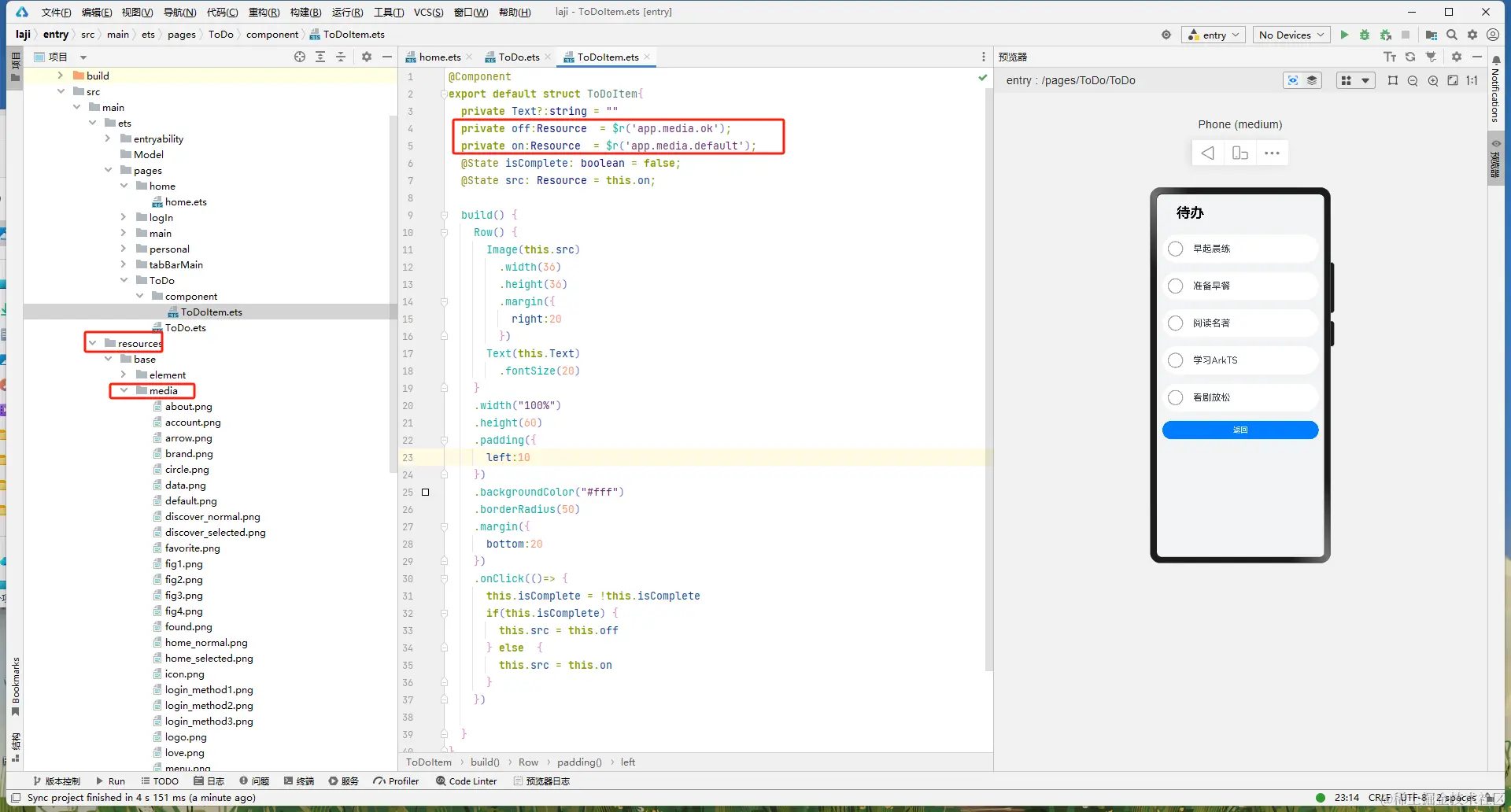This screenshot has height=812, width=1511.
Task: Collapse the ToDo folder
Action: point(124,280)
